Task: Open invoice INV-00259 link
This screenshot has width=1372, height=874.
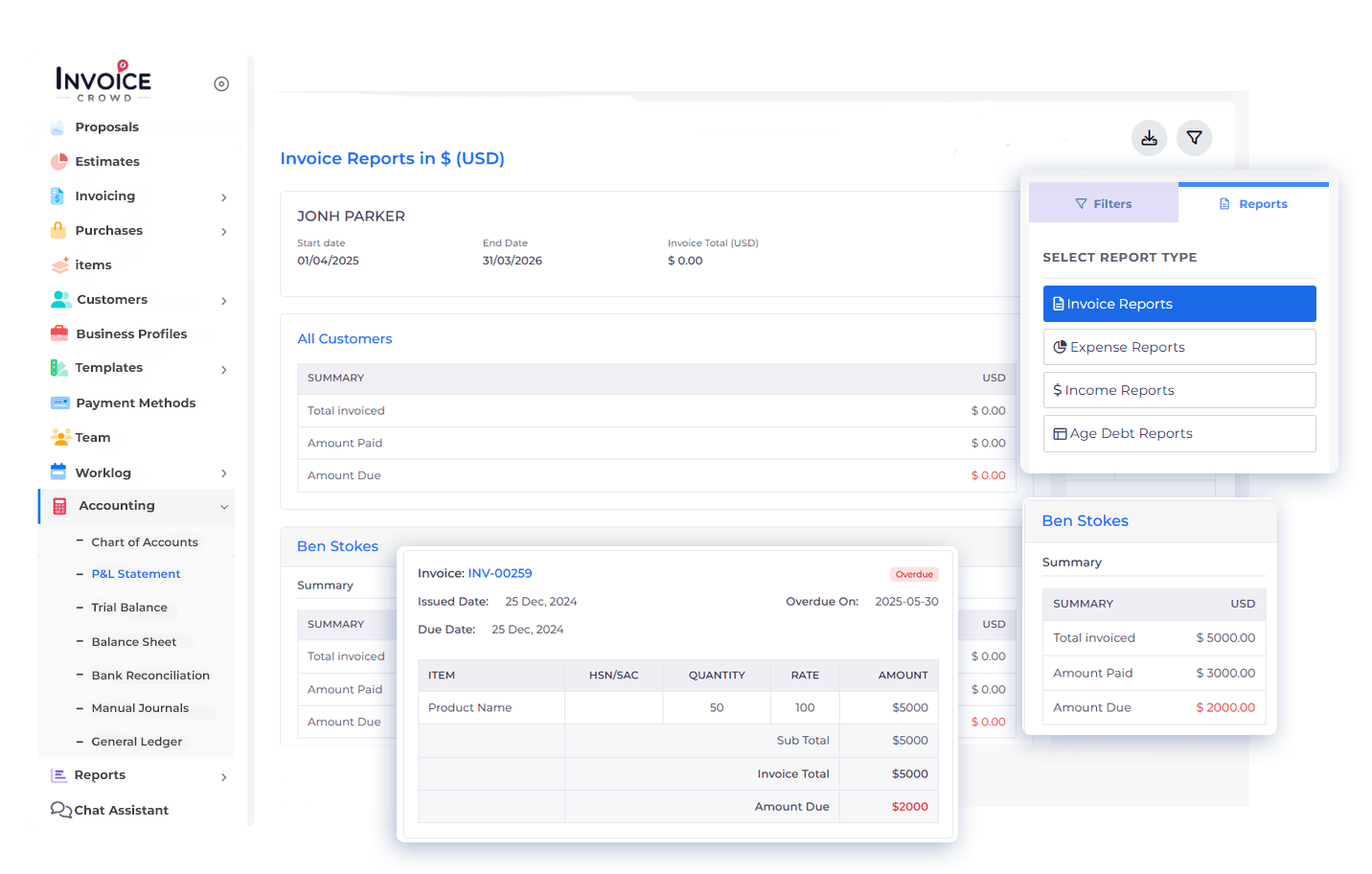Action: click(x=499, y=573)
